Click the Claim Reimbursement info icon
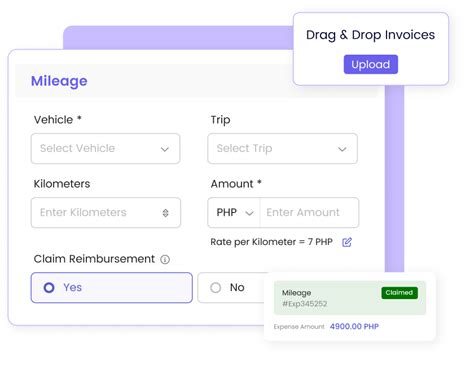Image resolution: width=474 pixels, height=374 pixels. coord(165,259)
